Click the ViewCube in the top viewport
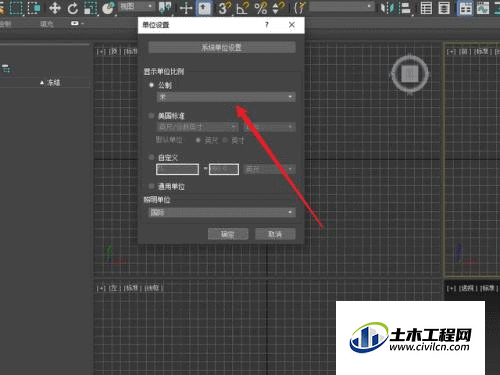500x375 pixels. coord(410,74)
